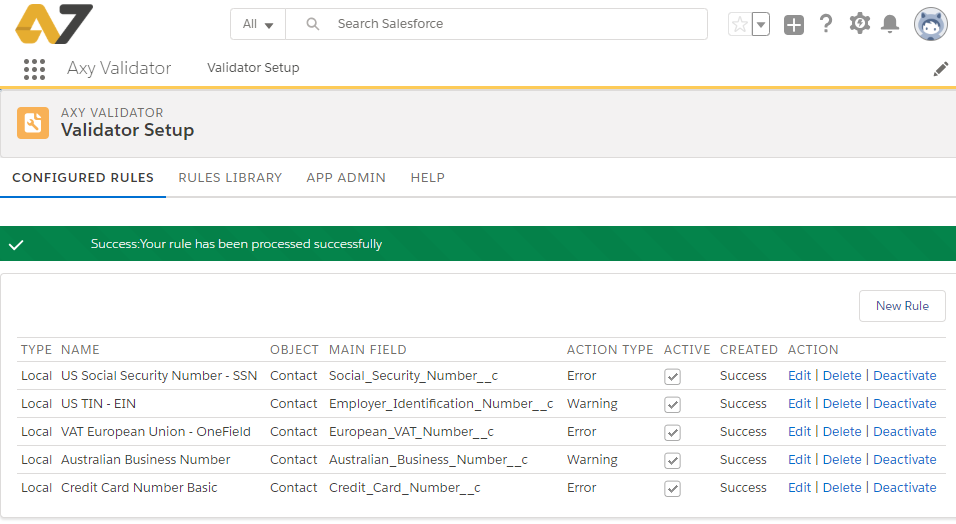Select the 'US Social Security Number - SSN' name
Viewport: 956px width, 524px height.
click(159, 376)
